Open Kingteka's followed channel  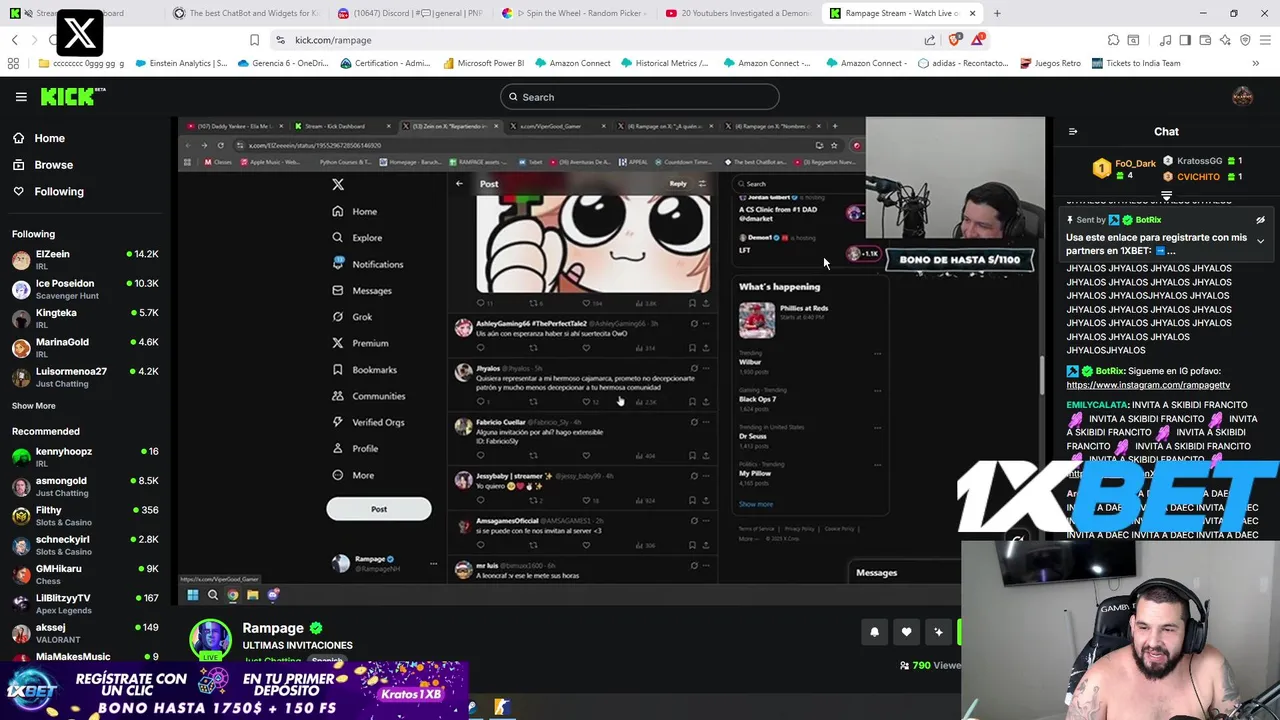(x=85, y=318)
